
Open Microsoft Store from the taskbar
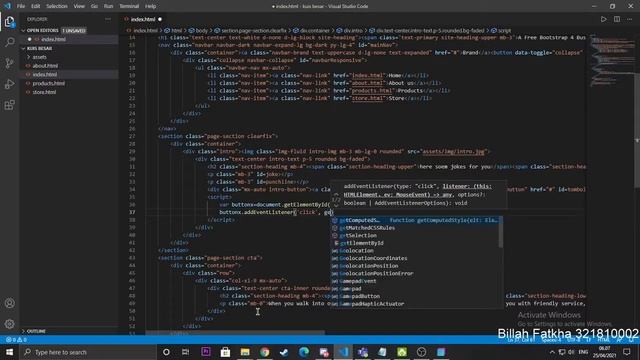pos(225,352)
